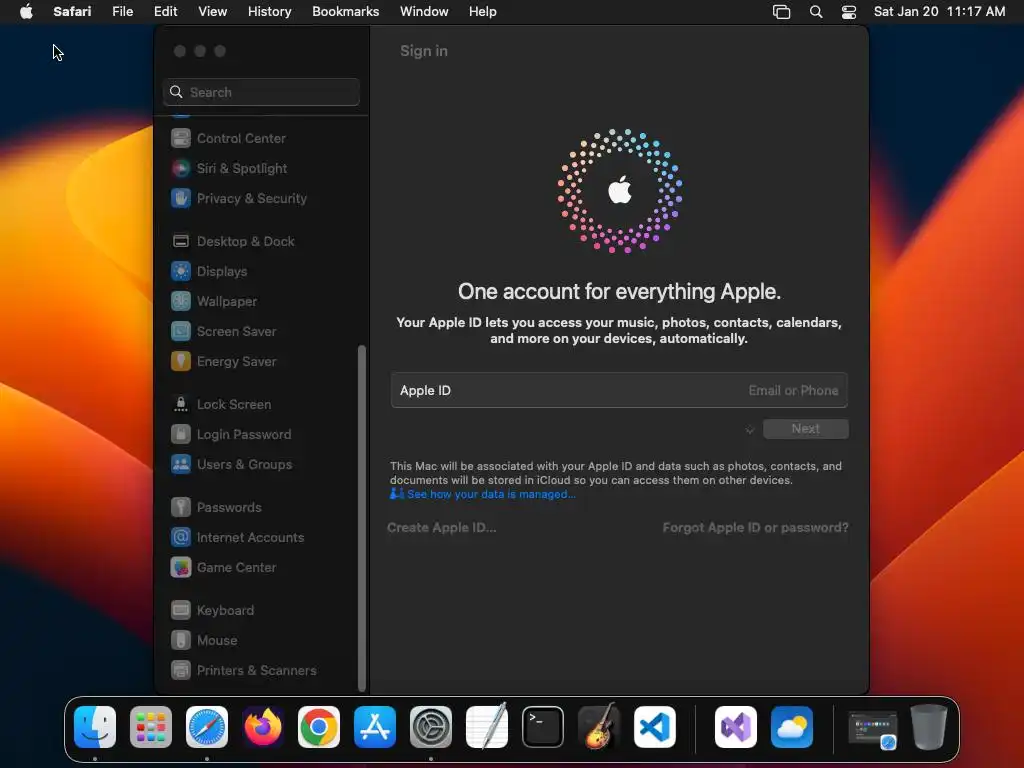Open the View menu
The height and width of the screenshot is (768, 1024).
click(x=212, y=11)
